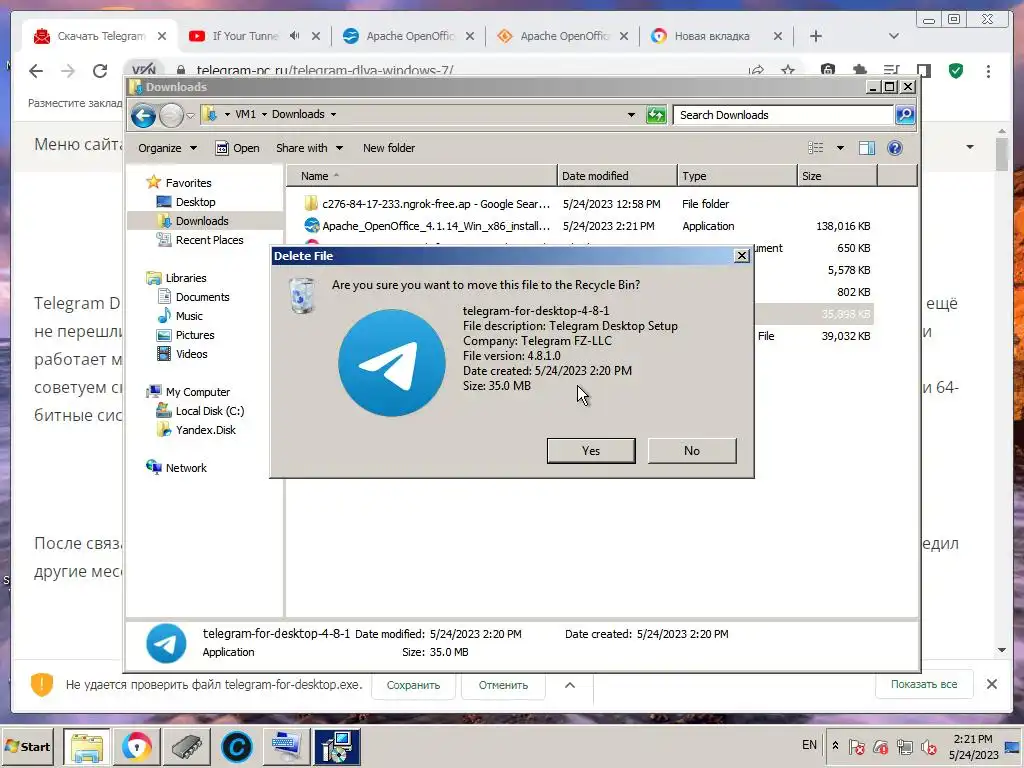This screenshot has height=768, width=1024.
Task: Open Yandex.Disk in the navigation pane
Action: tap(205, 430)
